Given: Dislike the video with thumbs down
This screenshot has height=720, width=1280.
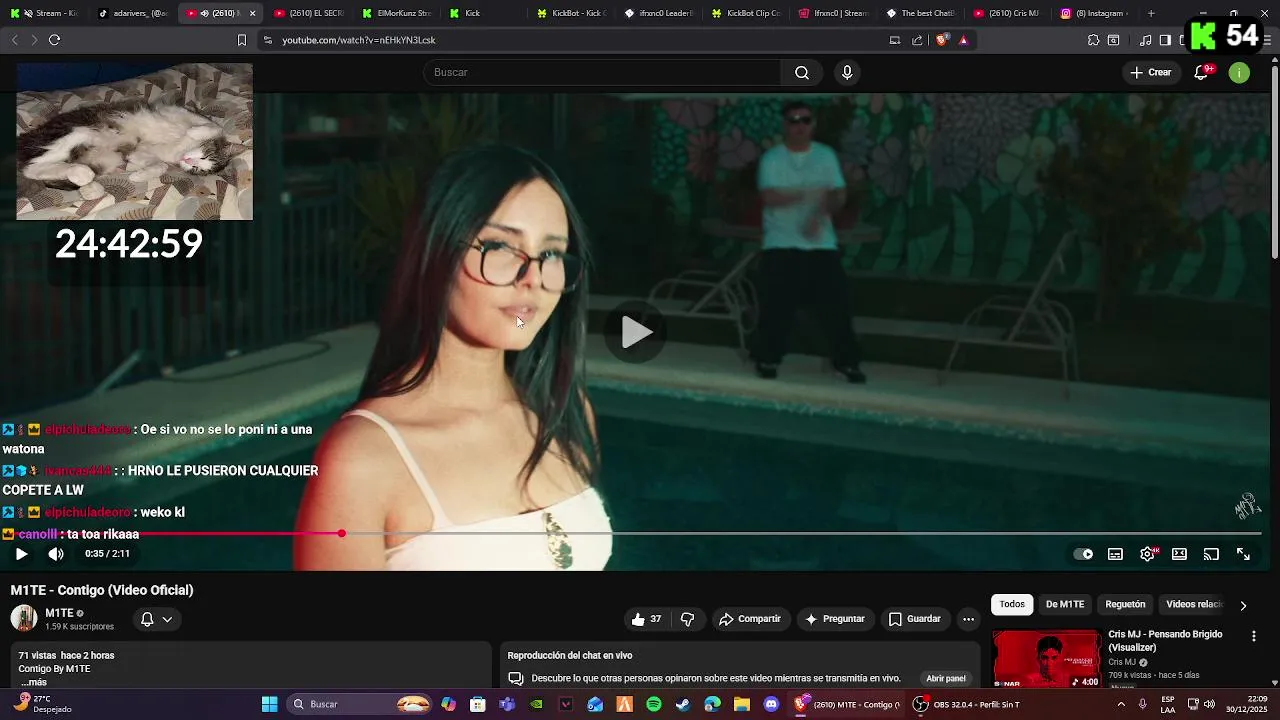Looking at the screenshot, I should (x=687, y=619).
